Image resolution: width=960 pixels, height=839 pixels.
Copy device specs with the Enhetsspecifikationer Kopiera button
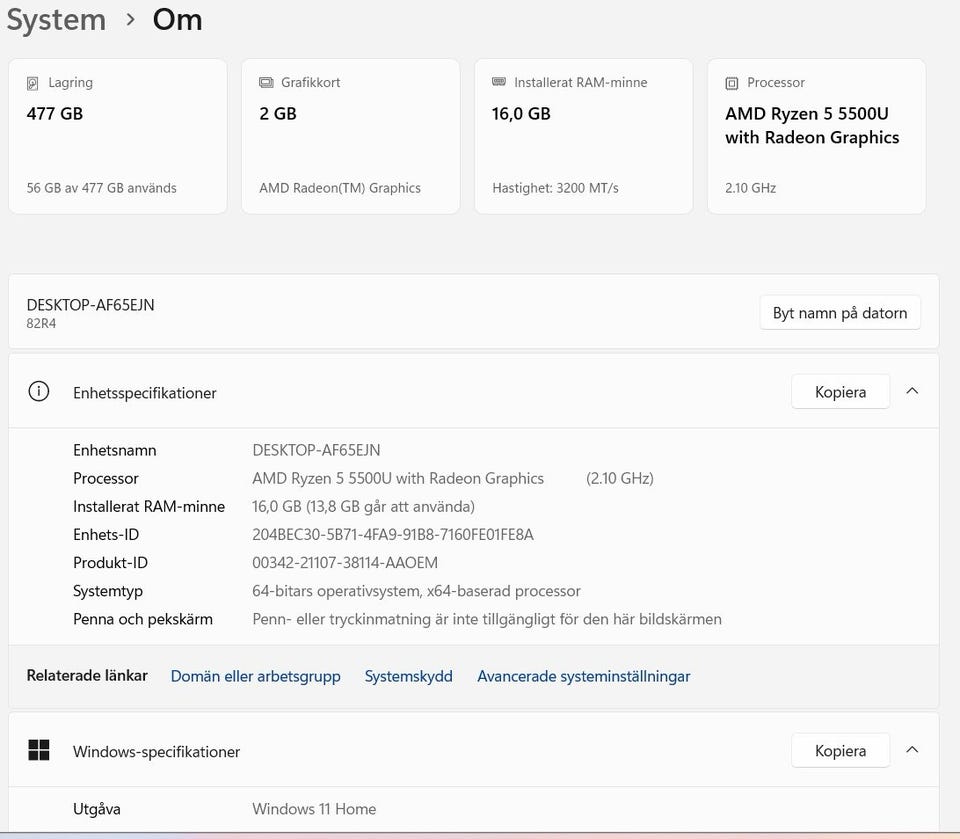(840, 392)
